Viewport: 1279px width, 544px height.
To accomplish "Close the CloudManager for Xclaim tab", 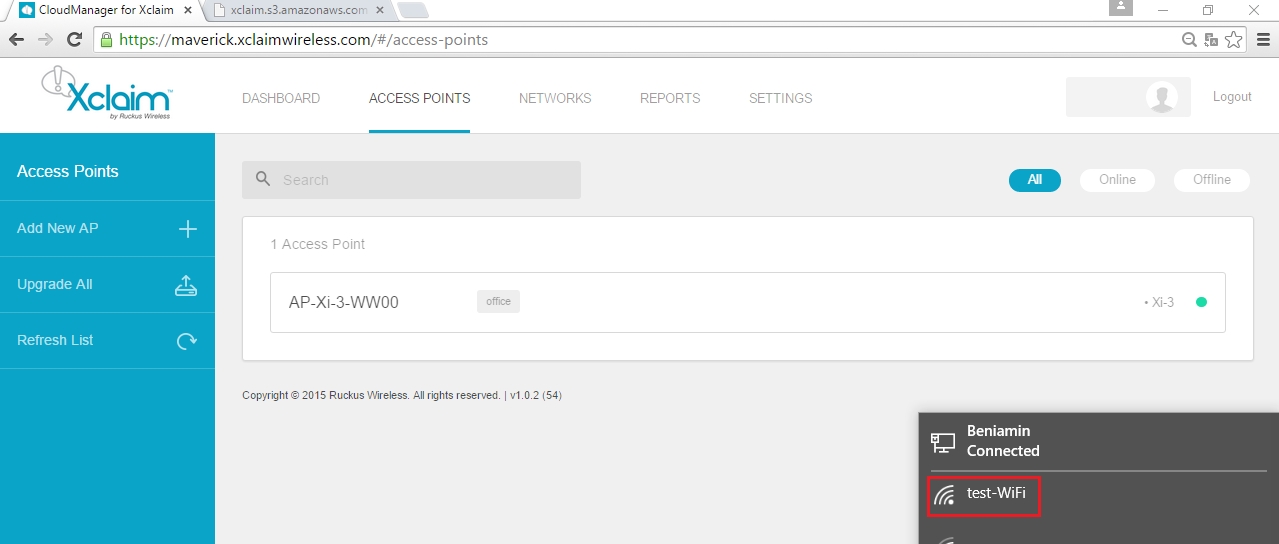I will point(188,10).
